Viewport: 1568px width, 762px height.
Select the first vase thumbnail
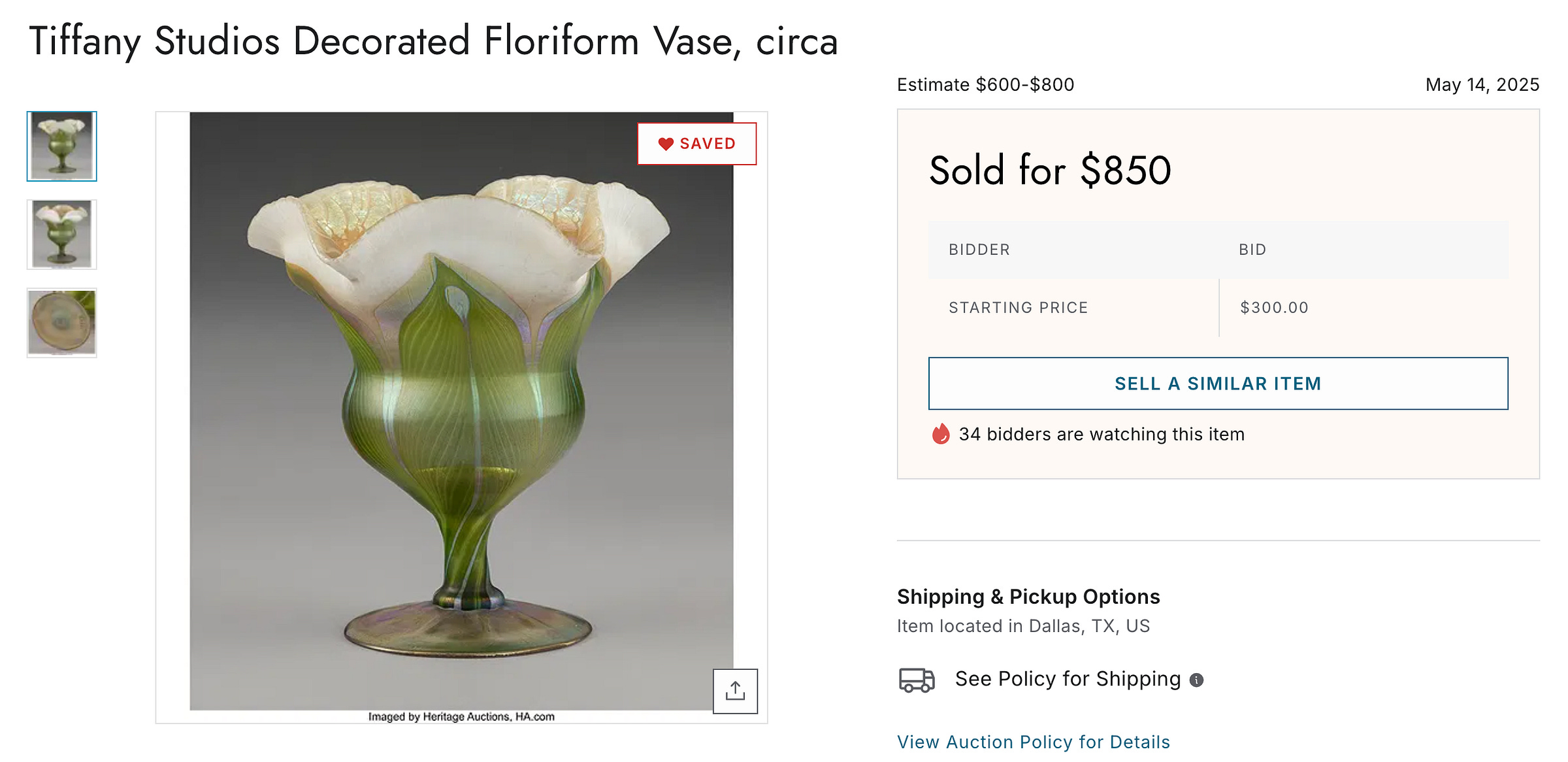[x=62, y=146]
